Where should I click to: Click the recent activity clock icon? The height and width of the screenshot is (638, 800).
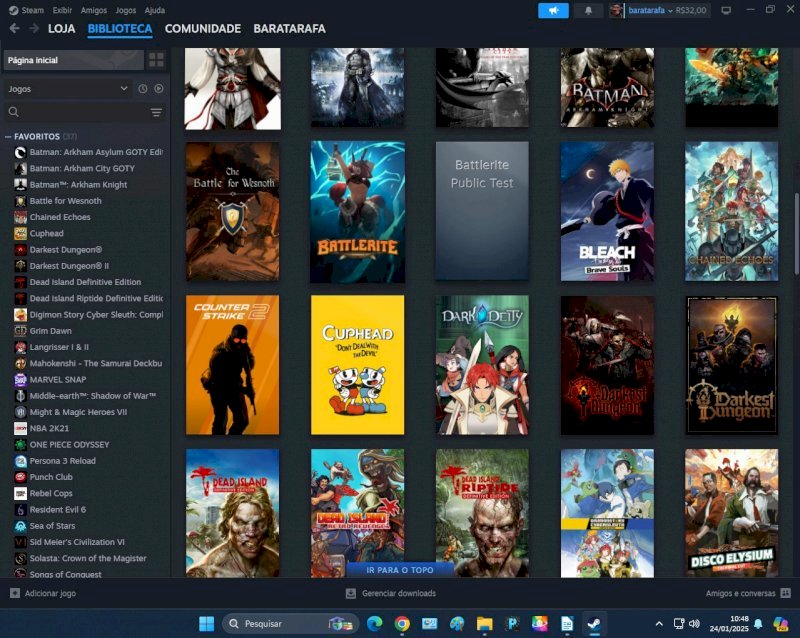click(x=143, y=89)
